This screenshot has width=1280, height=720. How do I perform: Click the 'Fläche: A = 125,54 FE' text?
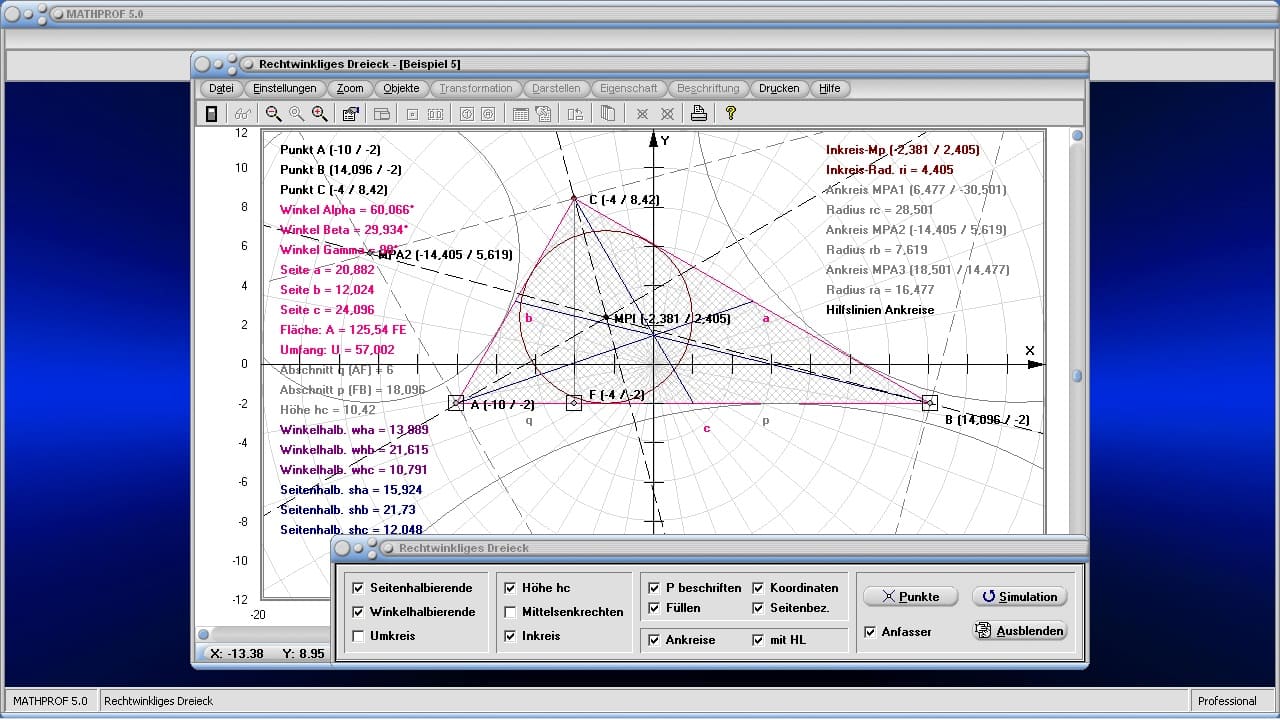pyautogui.click(x=343, y=330)
